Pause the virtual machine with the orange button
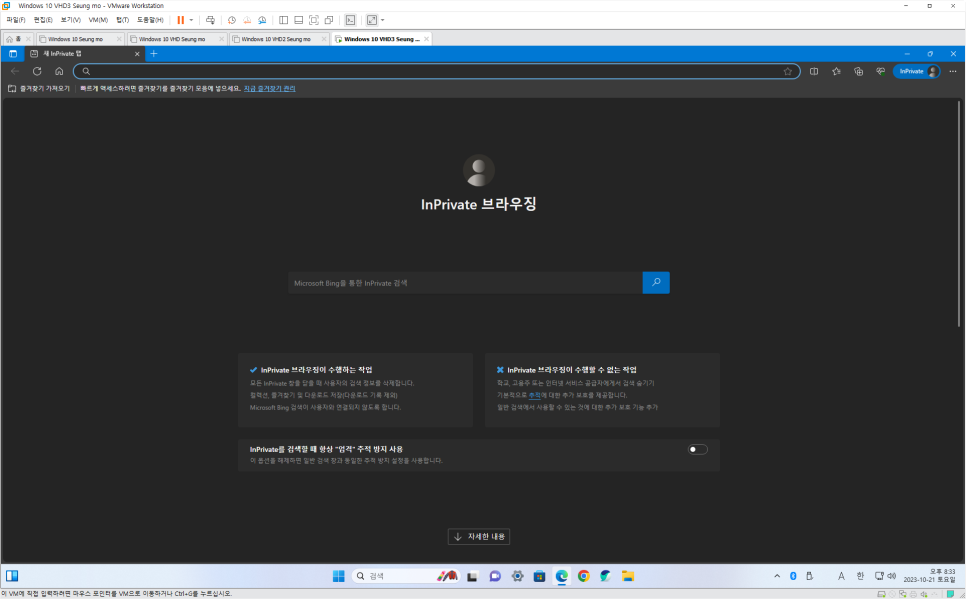The width and height of the screenshot is (966, 599). (181, 20)
